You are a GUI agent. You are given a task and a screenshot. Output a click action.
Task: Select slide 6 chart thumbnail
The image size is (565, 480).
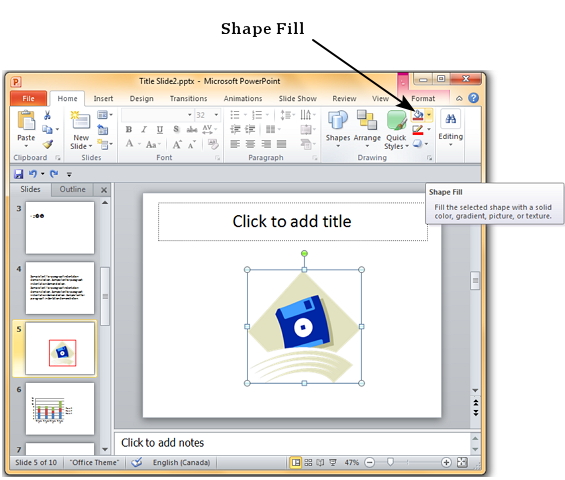[60, 409]
